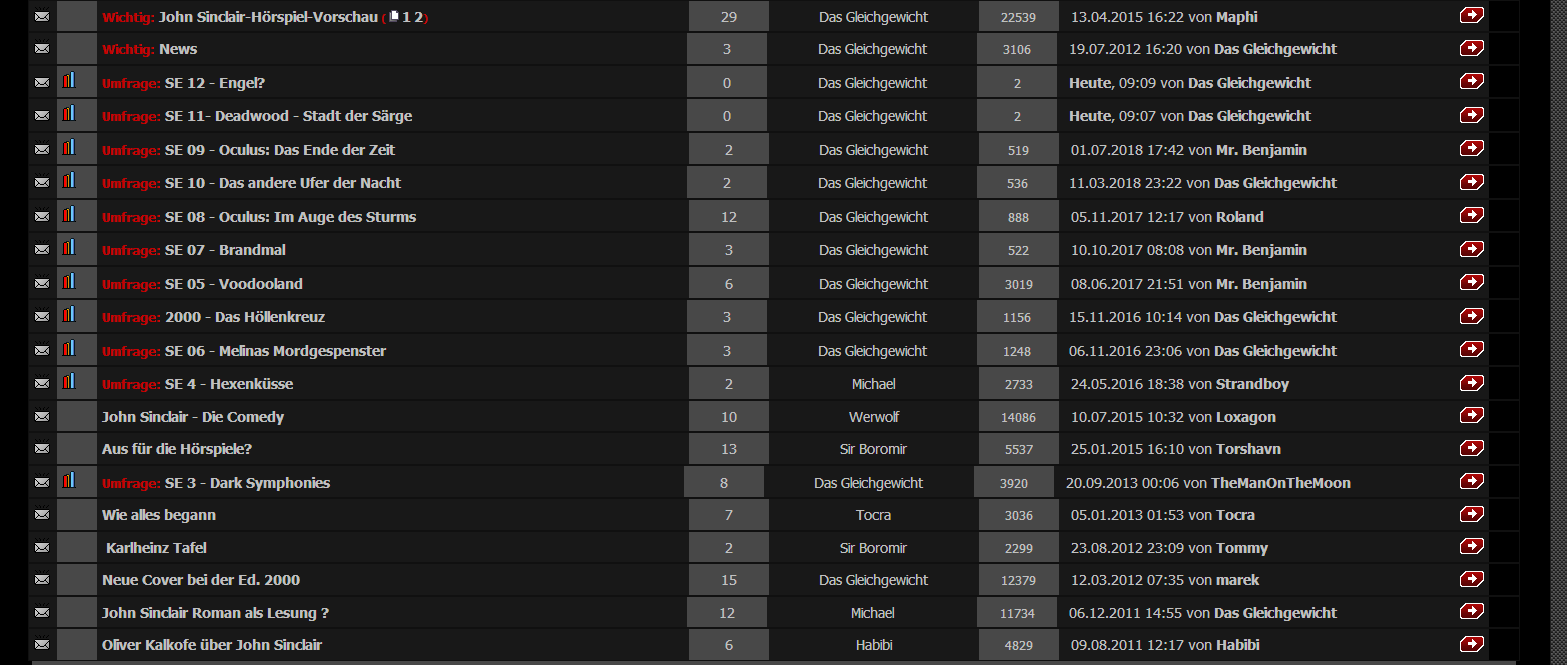Open thread SE 11- Deadwood - Stadt der Särge

coord(288,116)
